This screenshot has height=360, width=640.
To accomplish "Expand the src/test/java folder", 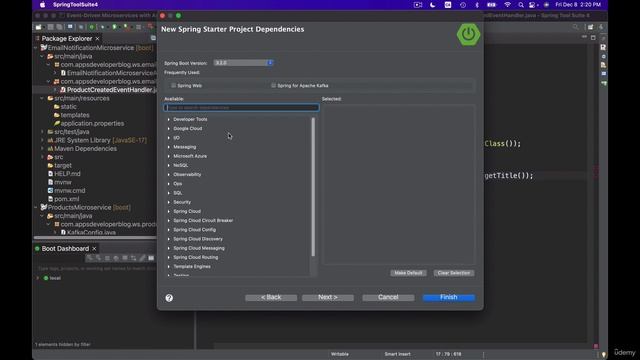I will 42,132.
